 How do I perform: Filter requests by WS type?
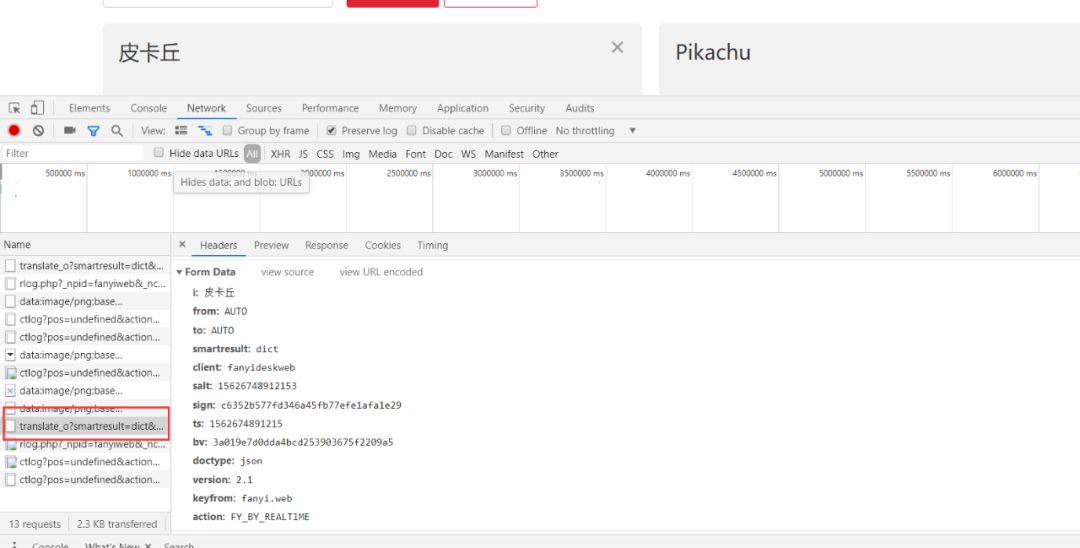(x=468, y=154)
